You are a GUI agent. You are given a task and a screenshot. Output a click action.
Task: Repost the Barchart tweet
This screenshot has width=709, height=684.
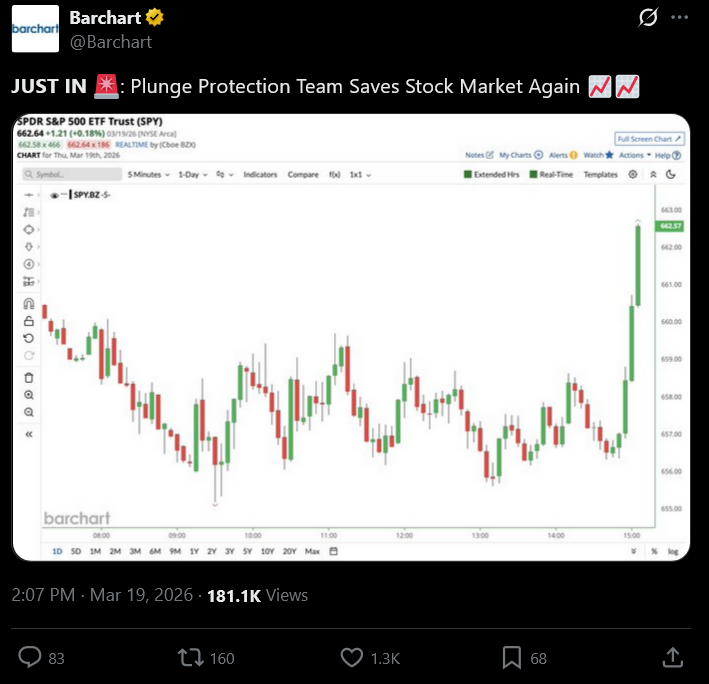pos(190,657)
